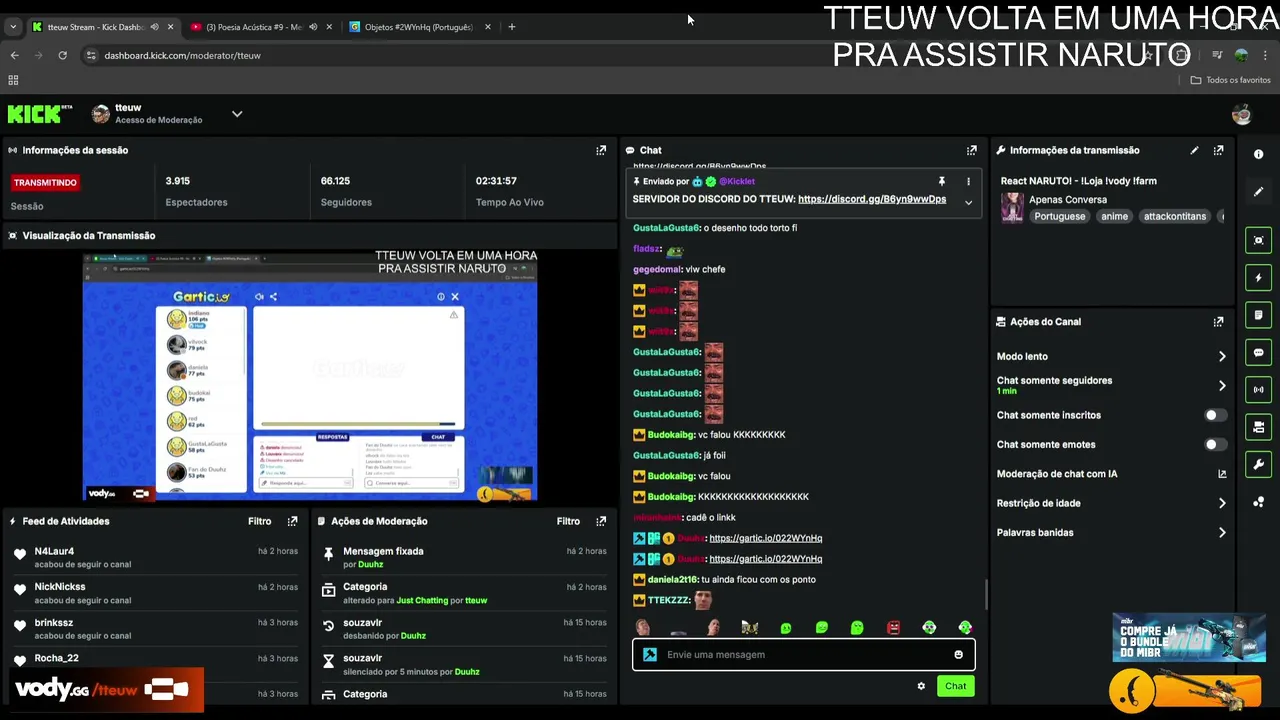Toggle the chat bubble sidebar icon
Image resolution: width=1280 pixels, height=720 pixels.
coord(1258,352)
